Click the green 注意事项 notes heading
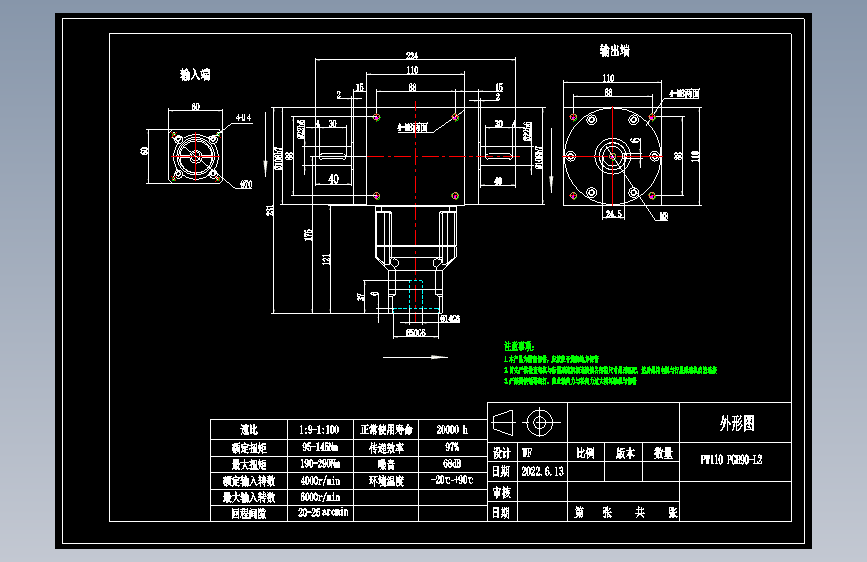Image resolution: width=867 pixels, height=562 pixels. click(x=519, y=346)
